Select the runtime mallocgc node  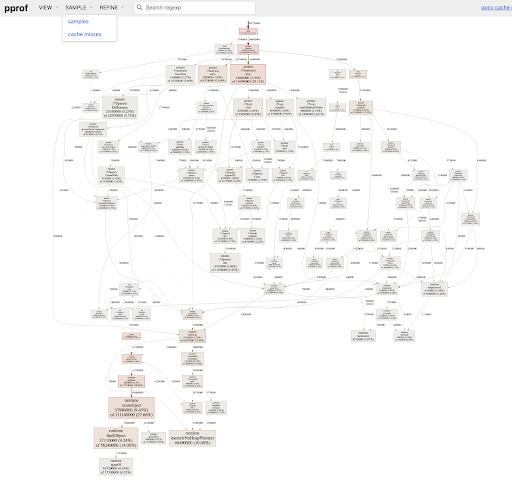[192, 336]
